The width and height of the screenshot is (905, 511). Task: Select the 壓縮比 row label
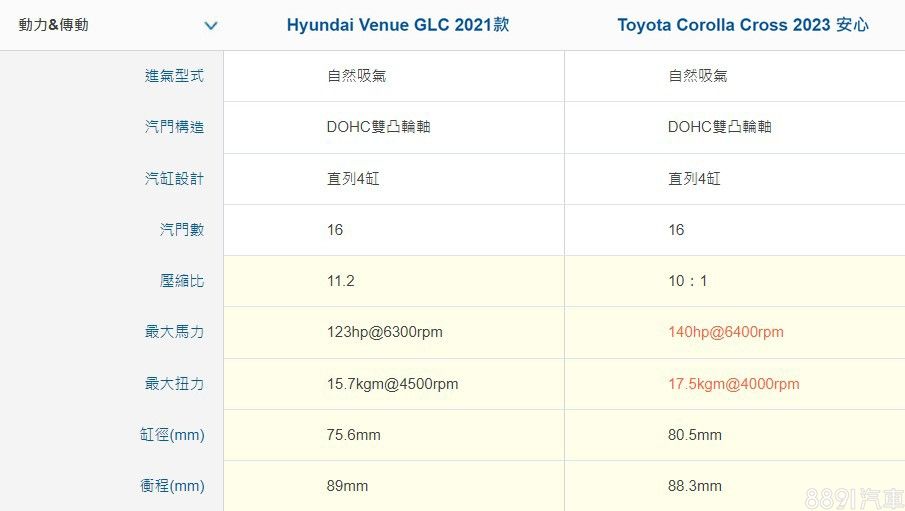(x=182, y=281)
